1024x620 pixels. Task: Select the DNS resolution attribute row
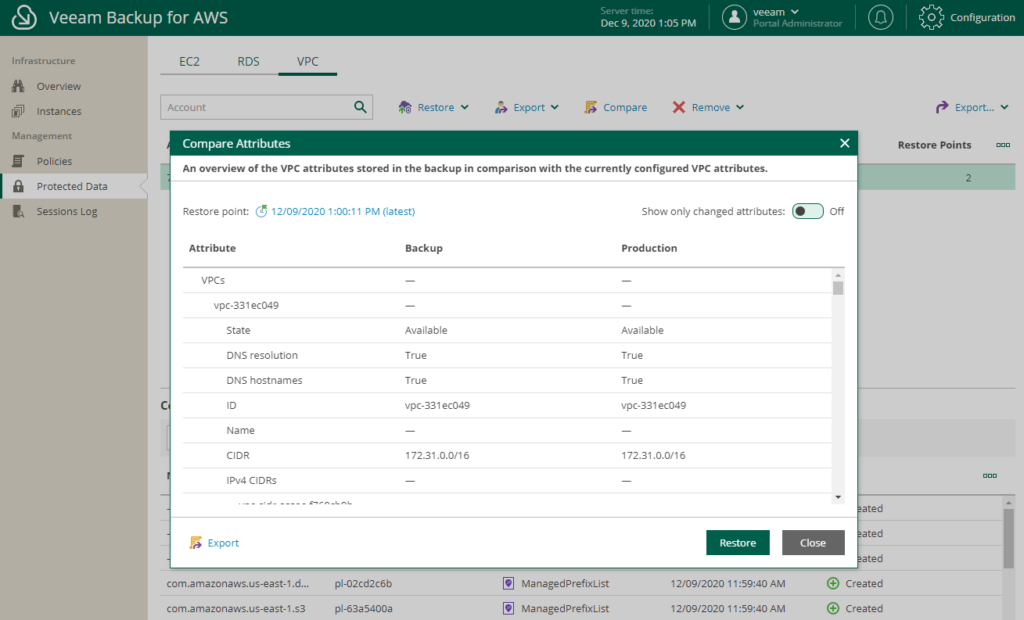pyautogui.click(x=507, y=355)
